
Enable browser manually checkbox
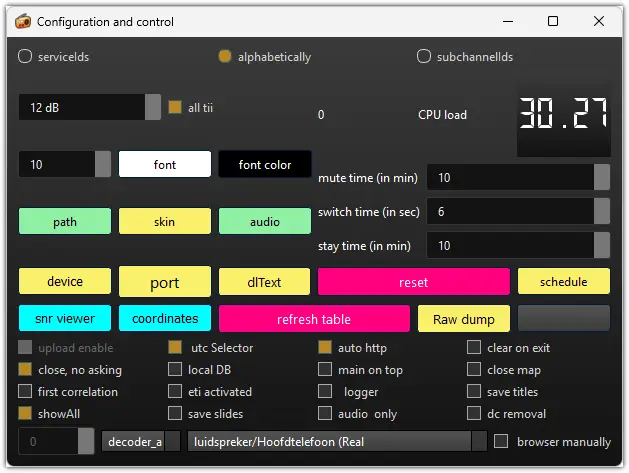(x=502, y=441)
